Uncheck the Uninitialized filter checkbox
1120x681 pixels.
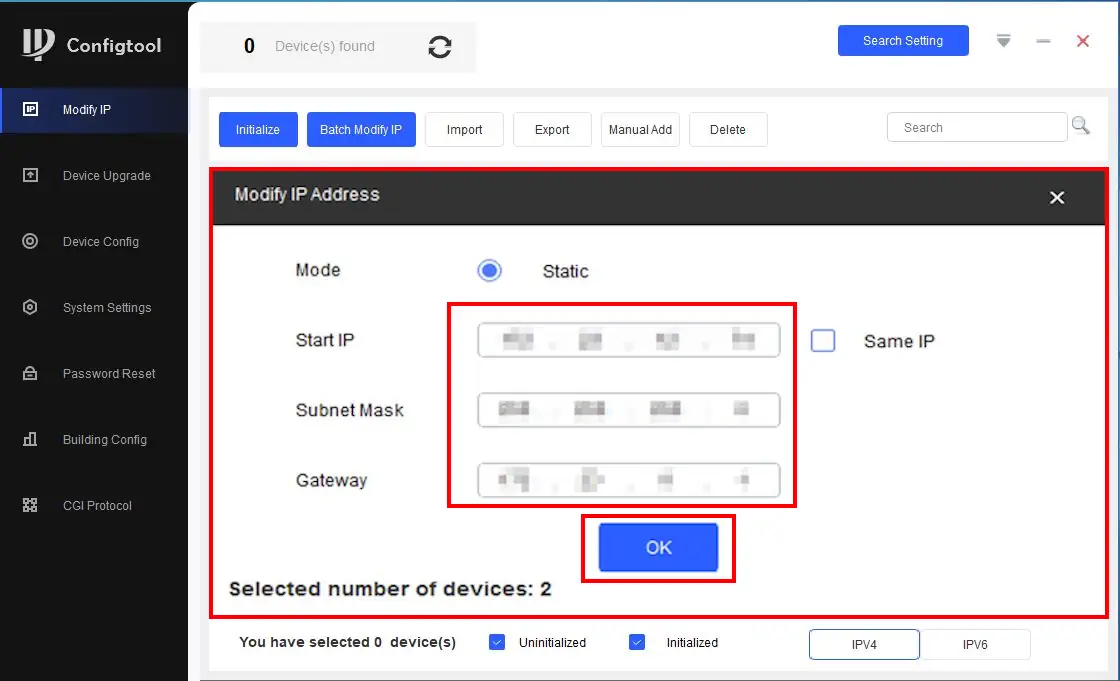[x=497, y=643]
